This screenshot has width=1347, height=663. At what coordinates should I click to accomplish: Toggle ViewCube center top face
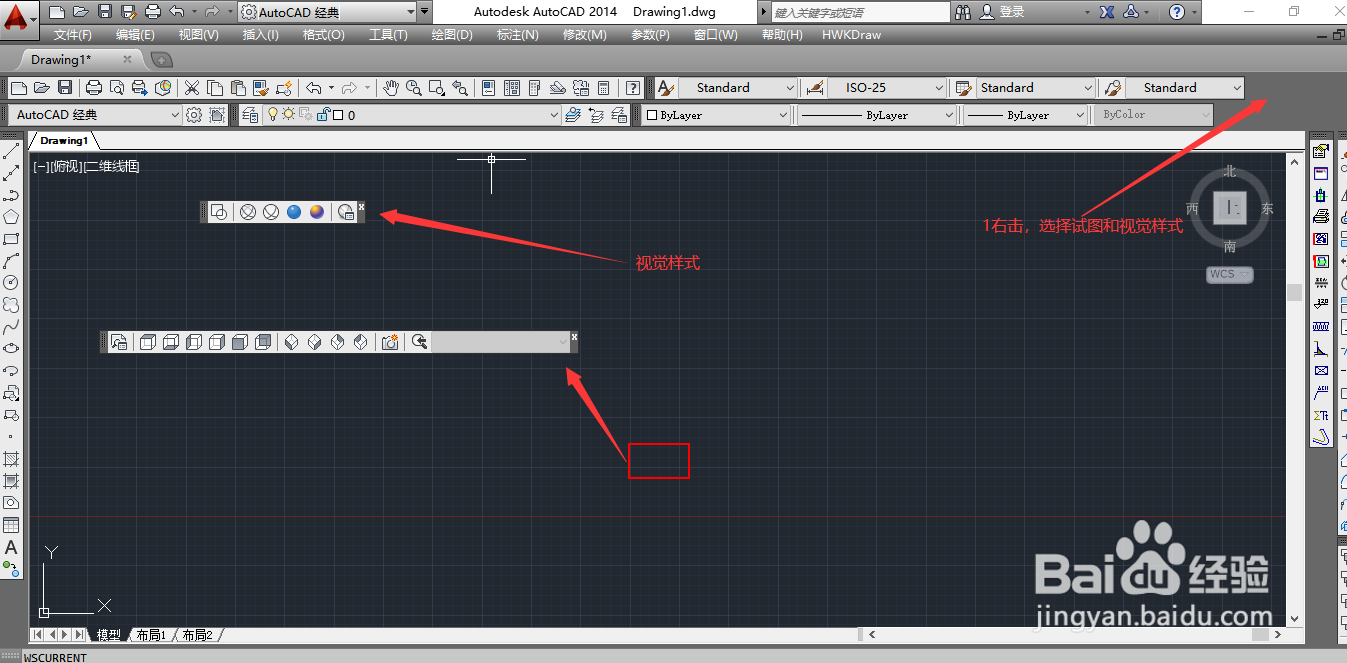click(1230, 208)
